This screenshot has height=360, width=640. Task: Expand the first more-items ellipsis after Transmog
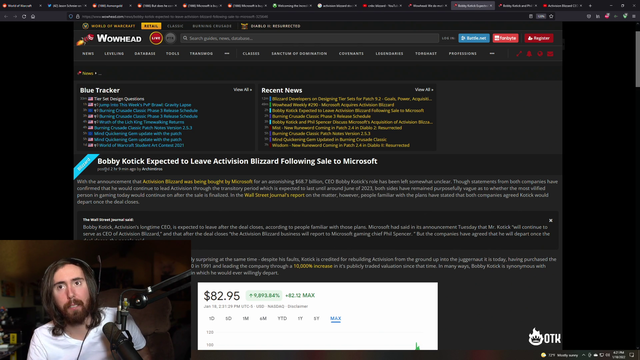[227, 53]
